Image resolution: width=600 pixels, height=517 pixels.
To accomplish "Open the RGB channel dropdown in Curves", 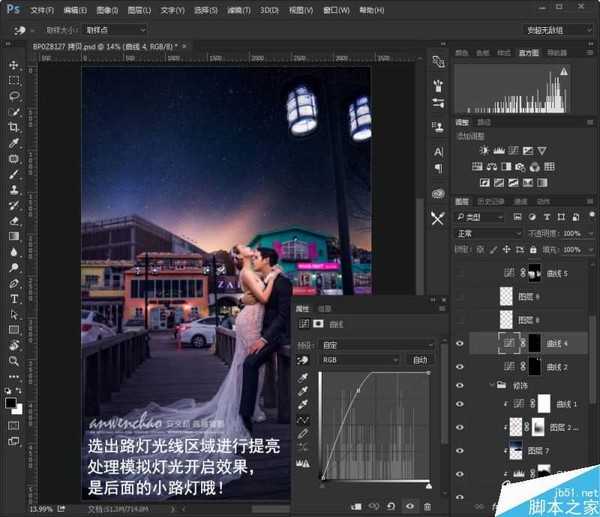I will 360,359.
